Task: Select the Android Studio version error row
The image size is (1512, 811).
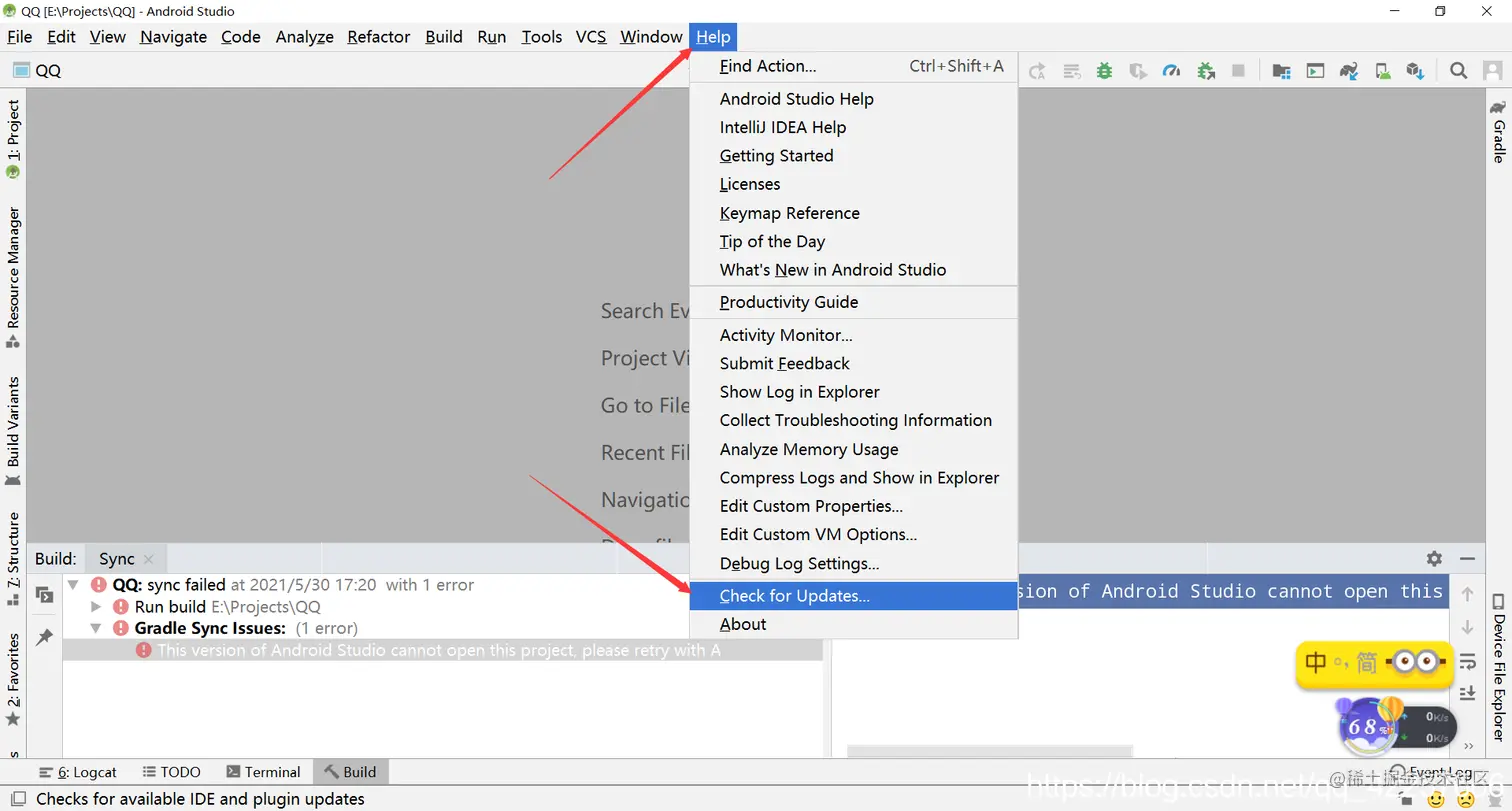Action: click(443, 650)
